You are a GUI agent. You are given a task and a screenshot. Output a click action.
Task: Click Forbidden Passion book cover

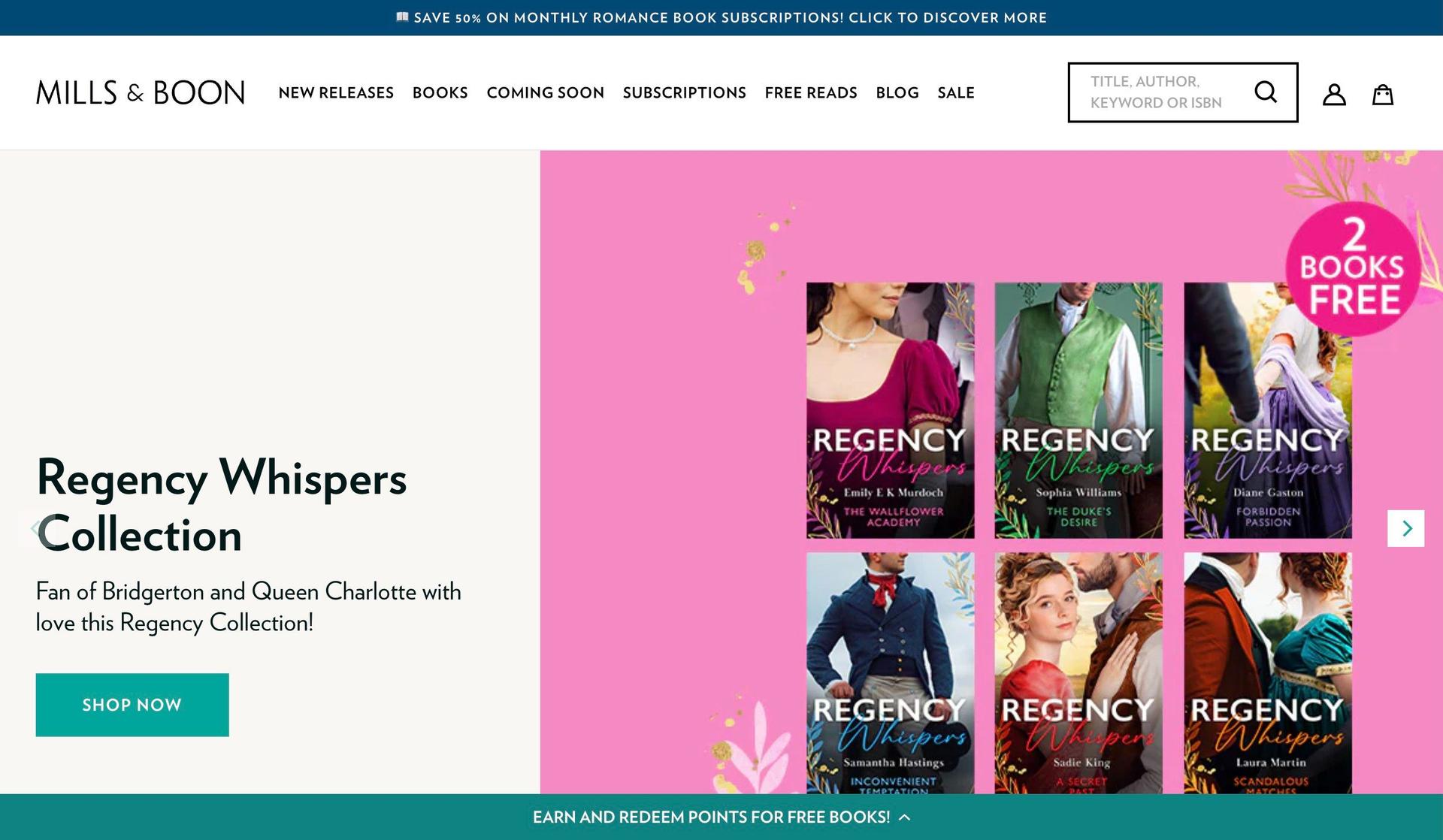point(1268,410)
